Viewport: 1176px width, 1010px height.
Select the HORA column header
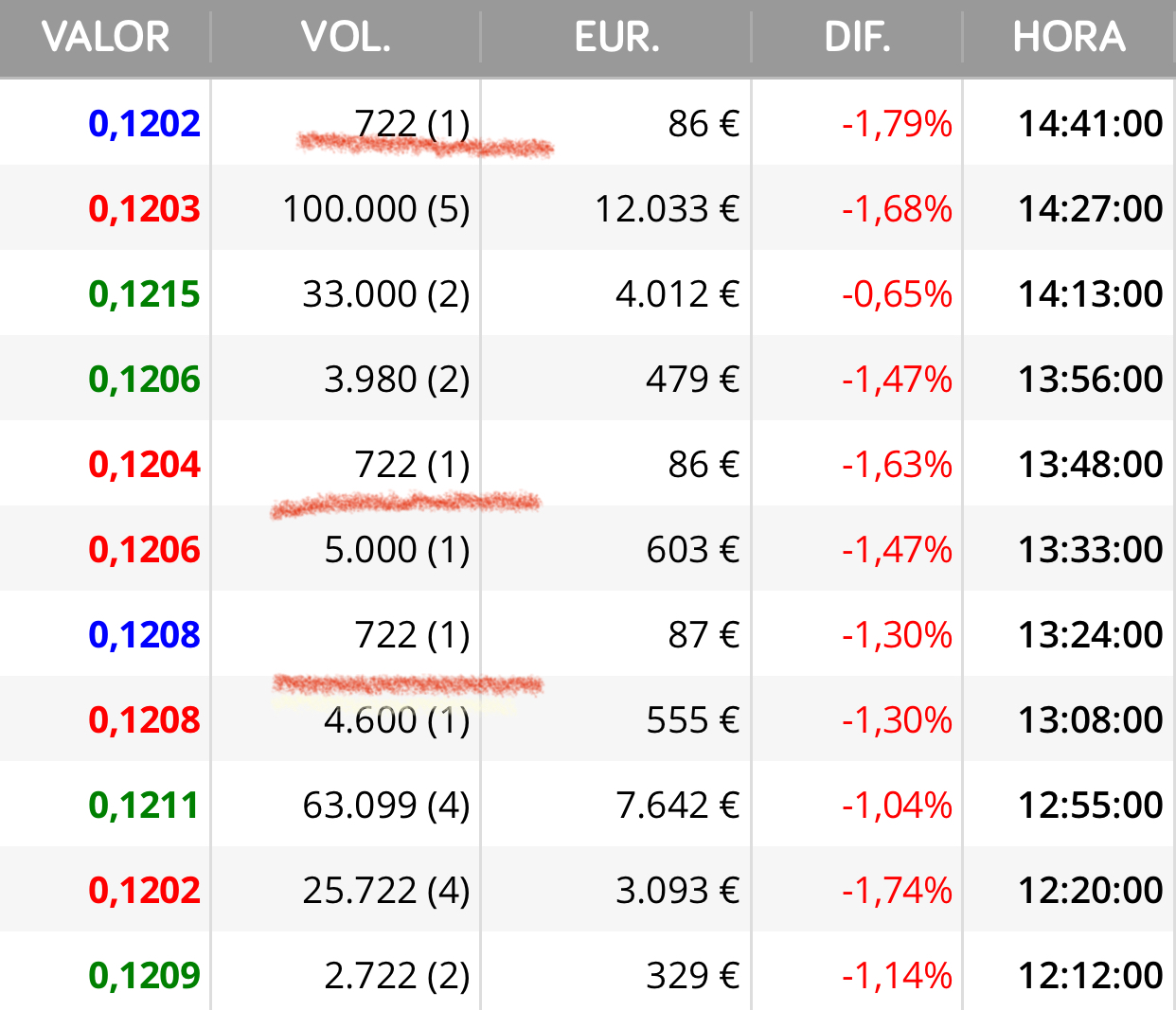(x=1069, y=37)
